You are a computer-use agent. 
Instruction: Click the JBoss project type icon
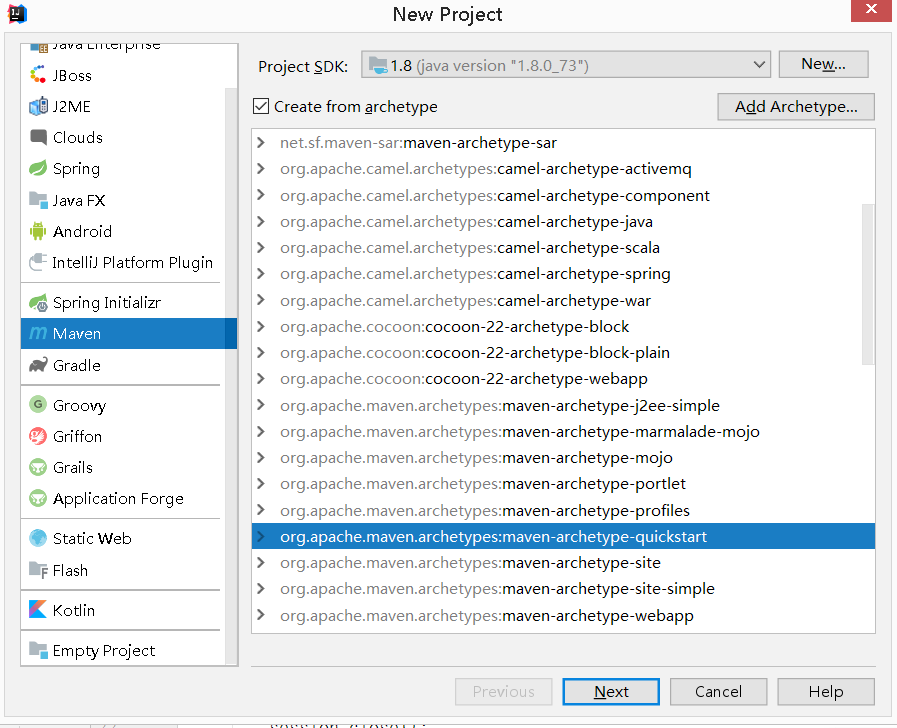click(x=38, y=75)
